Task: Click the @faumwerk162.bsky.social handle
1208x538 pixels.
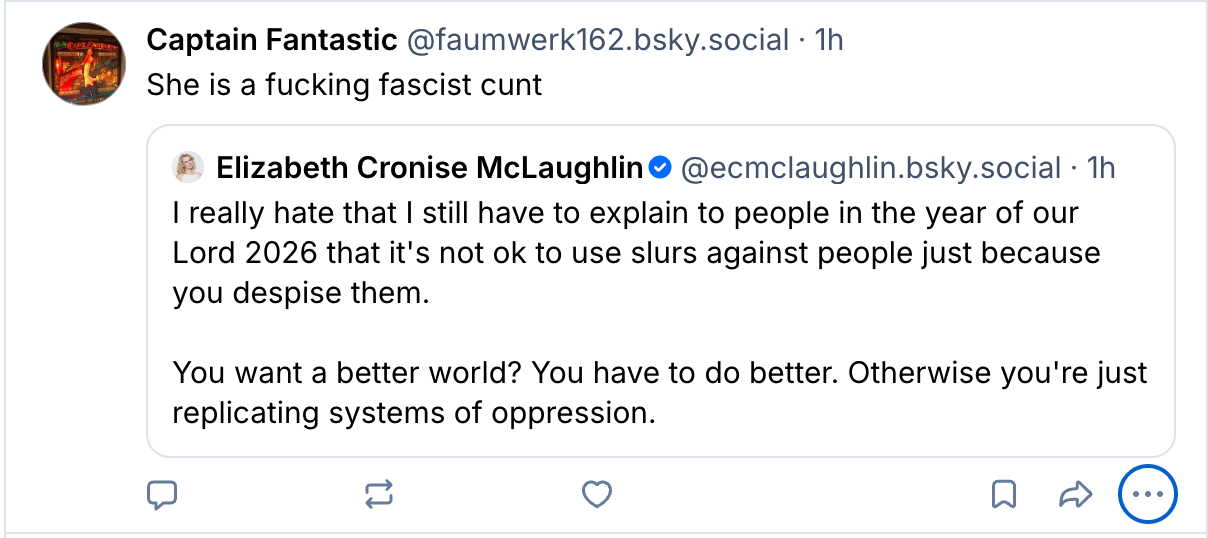Action: tap(597, 40)
